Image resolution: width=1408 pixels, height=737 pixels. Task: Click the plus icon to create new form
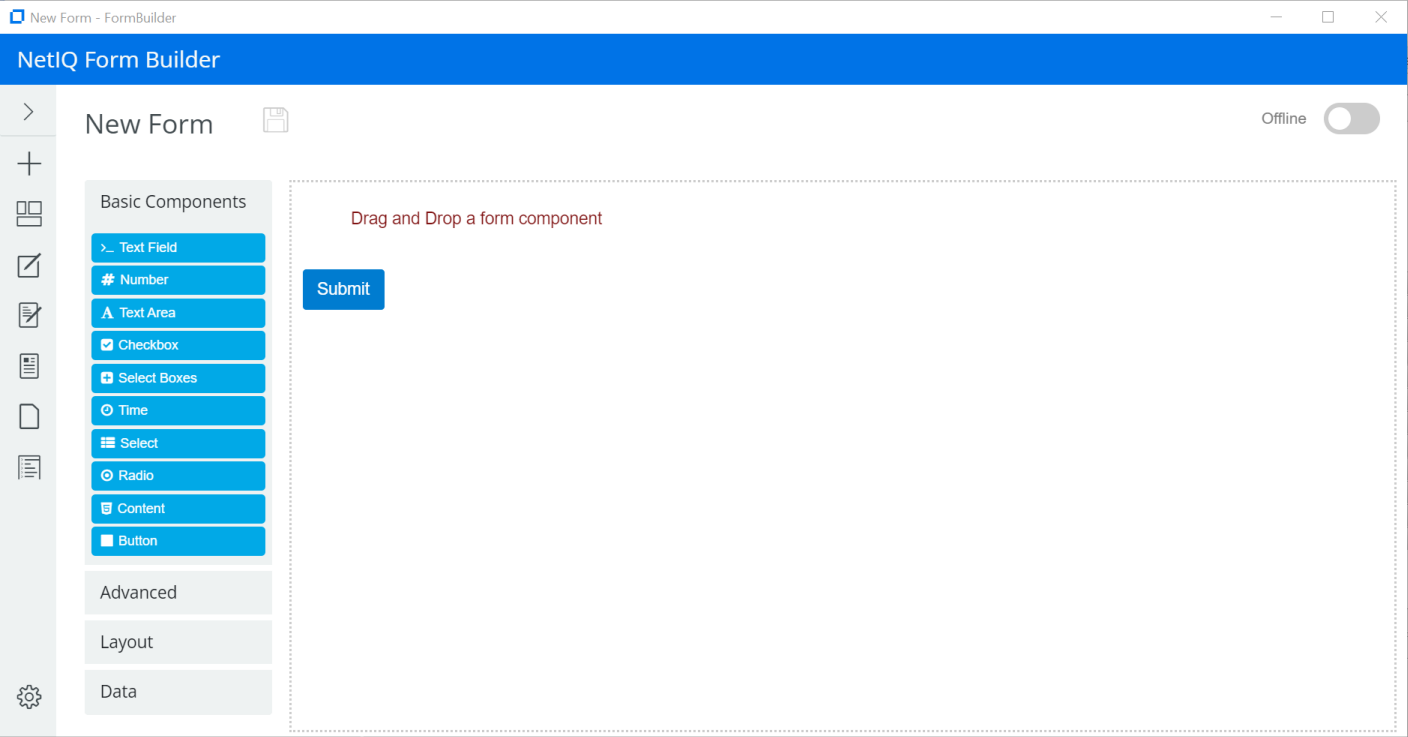[29, 164]
